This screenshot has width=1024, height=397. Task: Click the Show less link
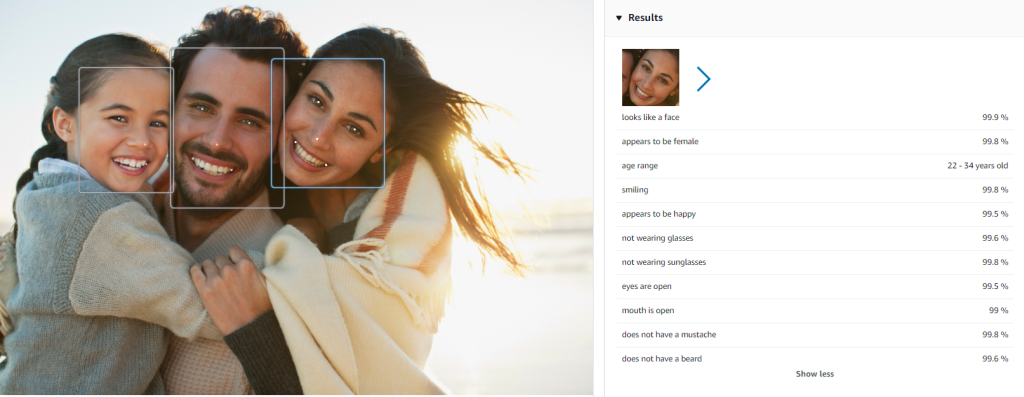pyautogui.click(x=814, y=374)
